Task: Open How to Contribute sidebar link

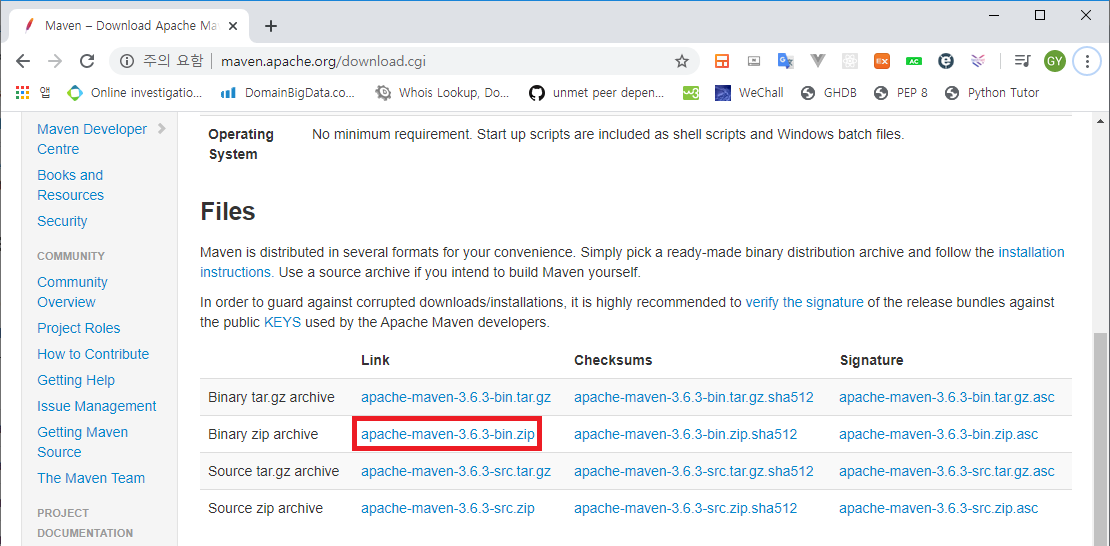Action: tap(93, 354)
